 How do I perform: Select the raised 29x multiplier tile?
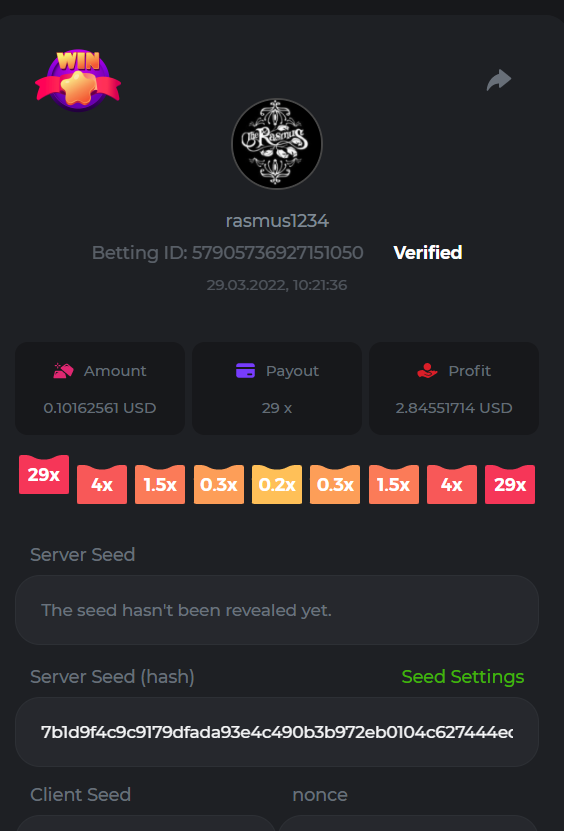(44, 474)
